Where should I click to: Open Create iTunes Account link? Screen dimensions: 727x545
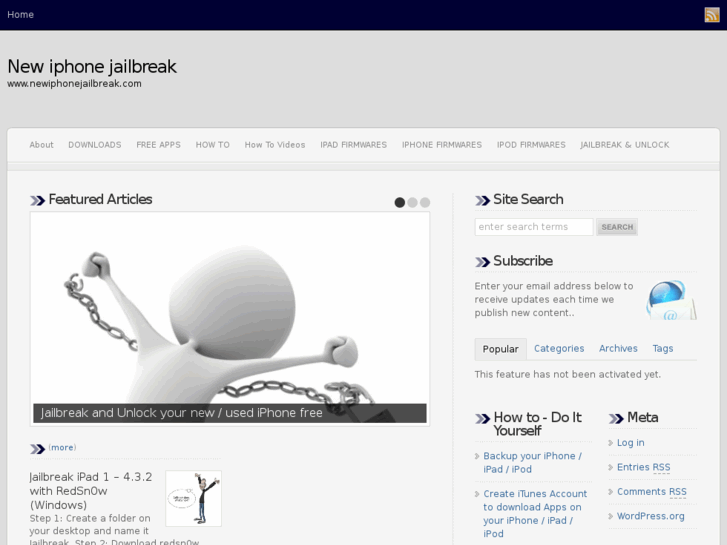(535, 513)
